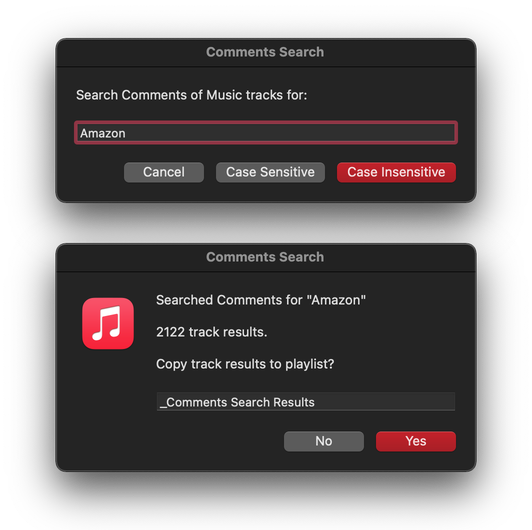The height and width of the screenshot is (530, 532).
Task: Click blank right end of playlist name field
Action: pos(407,402)
